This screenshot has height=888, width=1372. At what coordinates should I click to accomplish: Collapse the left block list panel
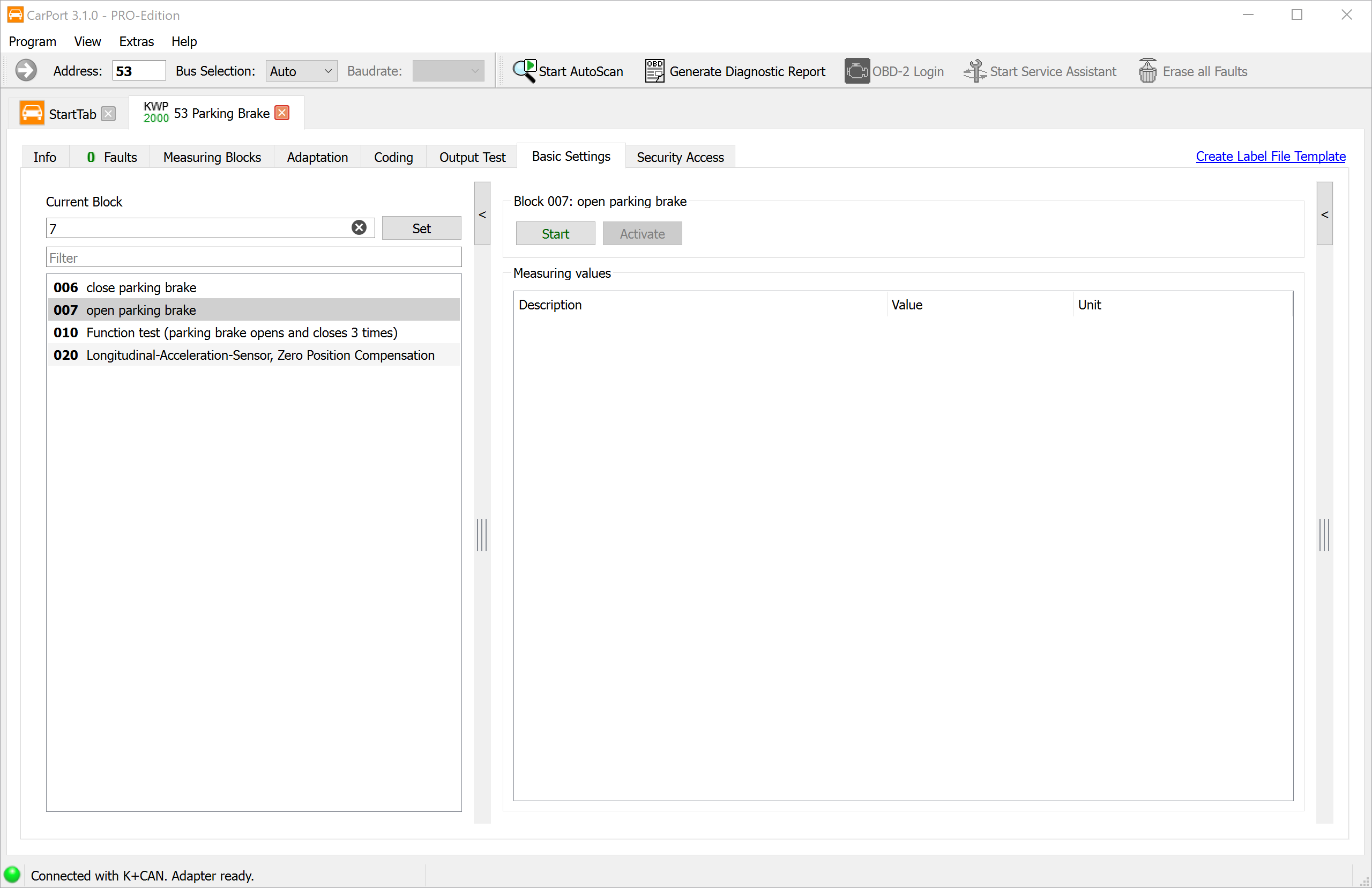[482, 214]
